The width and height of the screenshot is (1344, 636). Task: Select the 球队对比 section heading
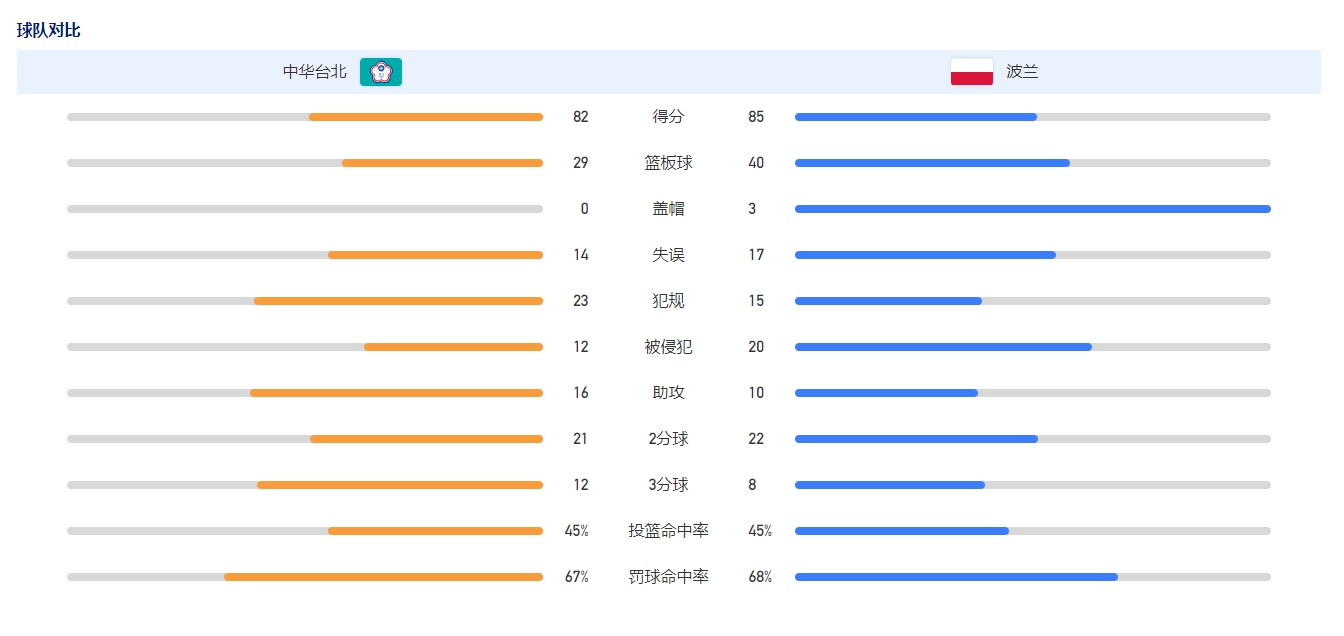point(49,30)
